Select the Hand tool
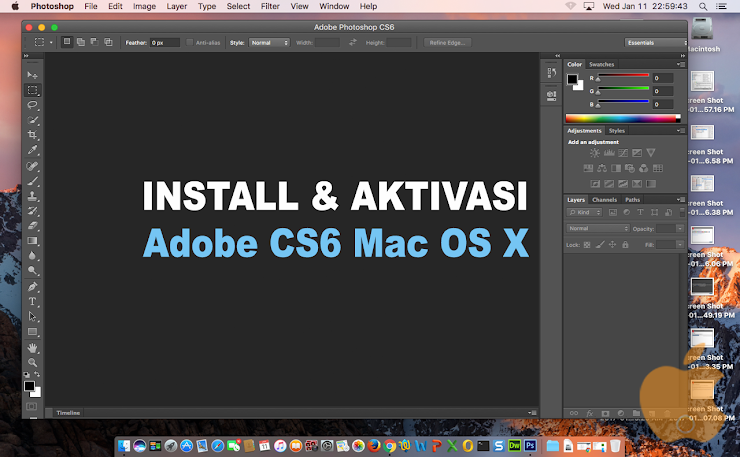The width and height of the screenshot is (740, 457). tap(32, 348)
